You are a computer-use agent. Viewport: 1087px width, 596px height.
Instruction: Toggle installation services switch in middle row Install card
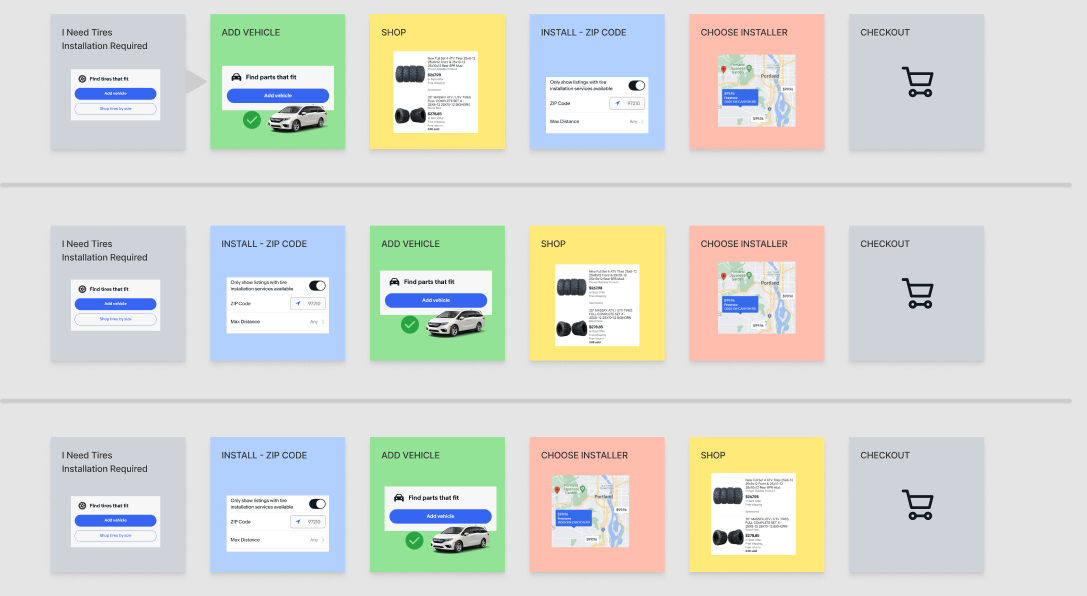tap(317, 286)
